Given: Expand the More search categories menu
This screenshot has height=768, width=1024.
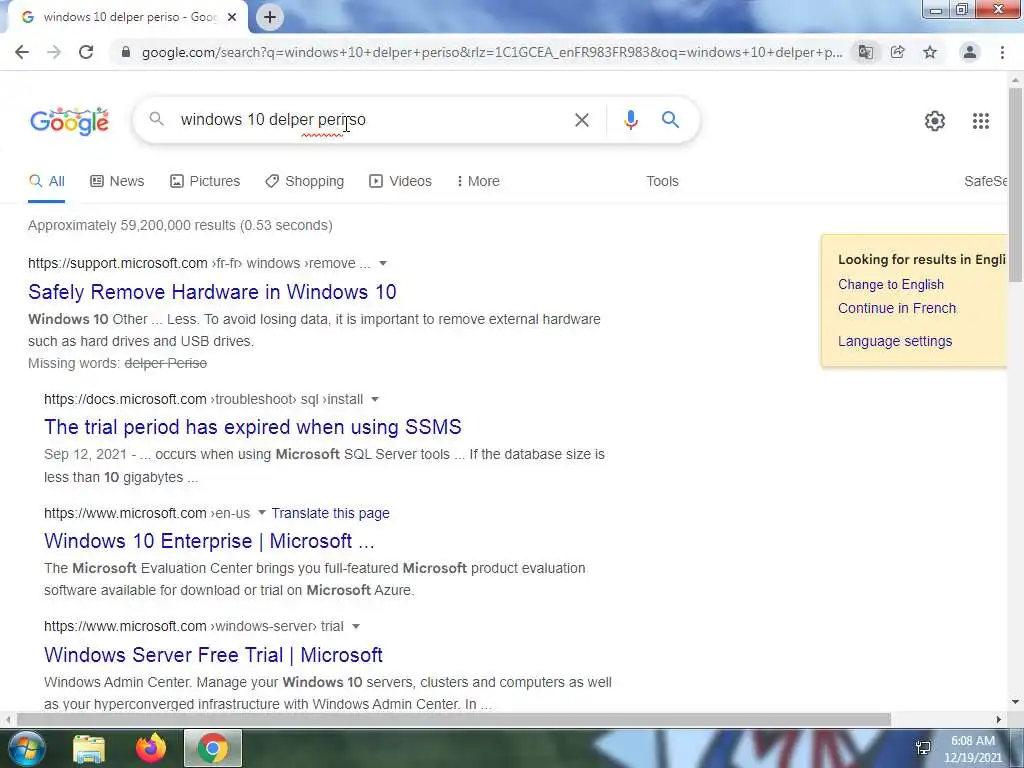Looking at the screenshot, I should [478, 182].
